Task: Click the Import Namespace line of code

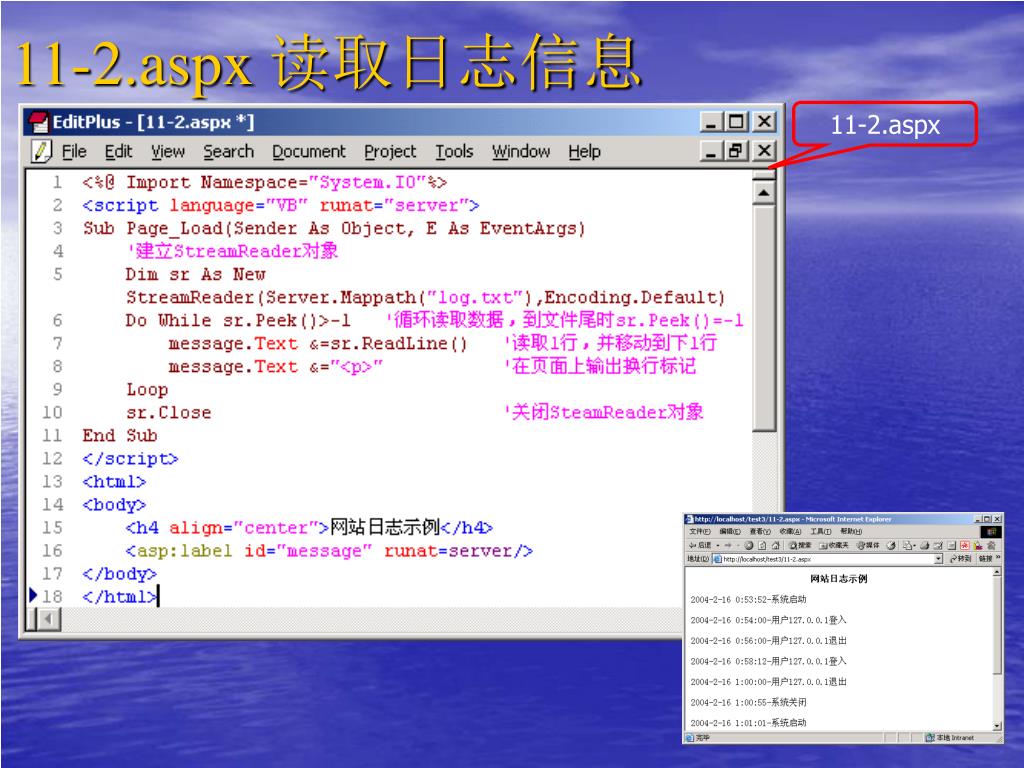Action: 264,182
